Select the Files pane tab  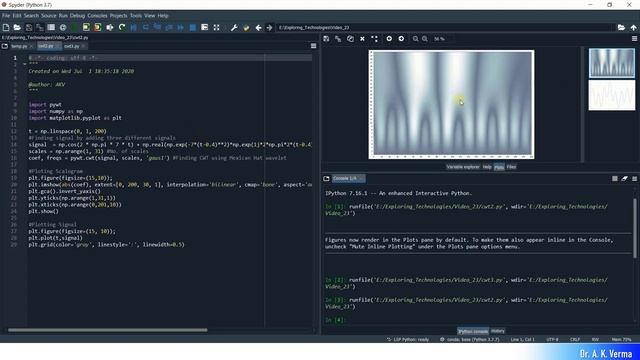[511, 167]
